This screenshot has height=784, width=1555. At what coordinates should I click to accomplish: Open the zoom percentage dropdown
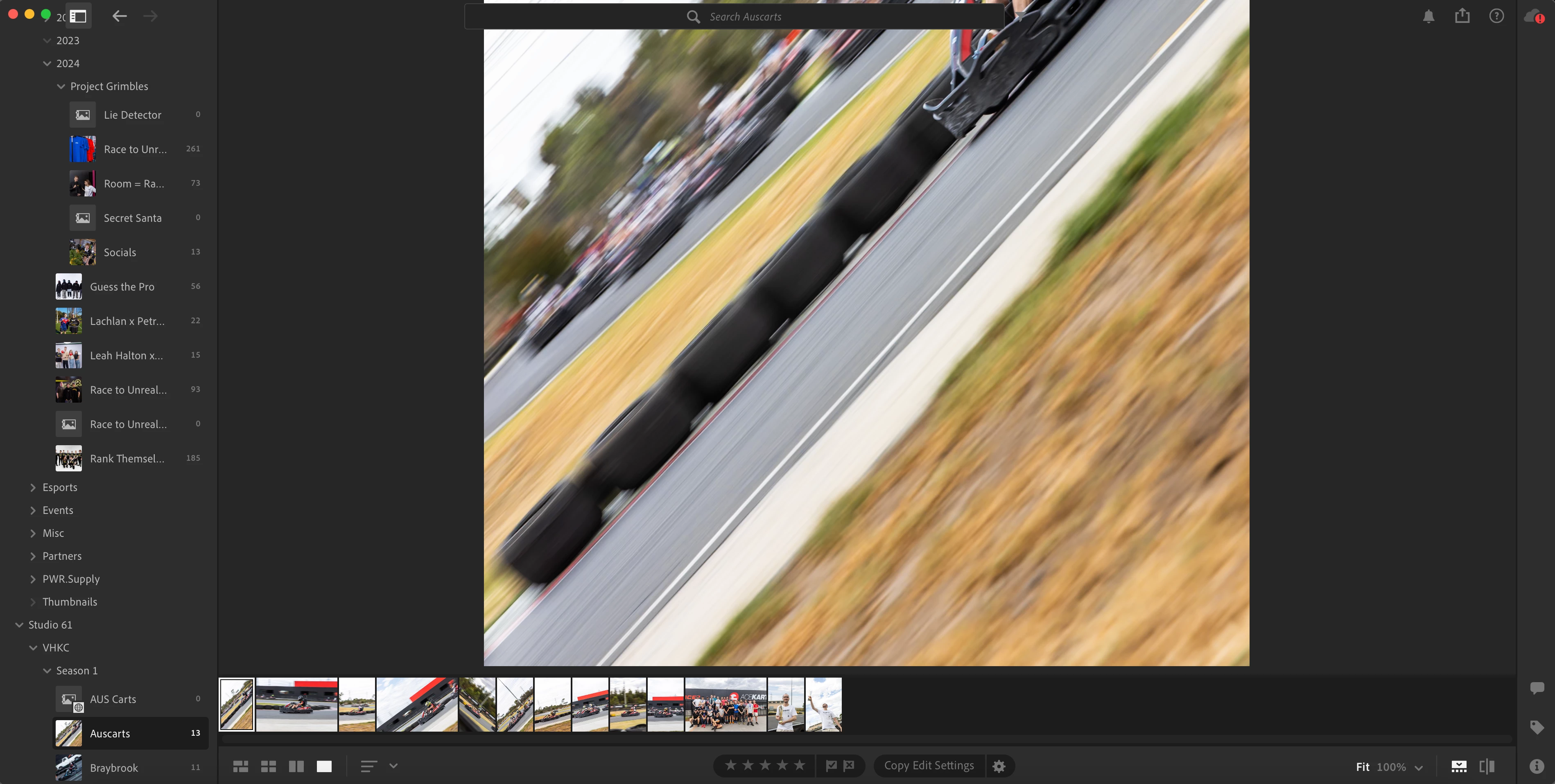1419,767
